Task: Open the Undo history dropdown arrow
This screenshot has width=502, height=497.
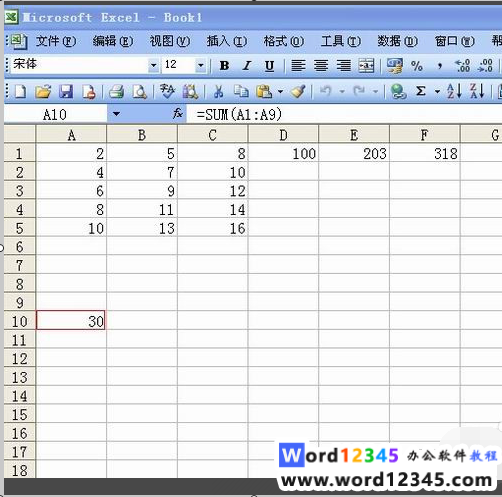Action: 342,91
